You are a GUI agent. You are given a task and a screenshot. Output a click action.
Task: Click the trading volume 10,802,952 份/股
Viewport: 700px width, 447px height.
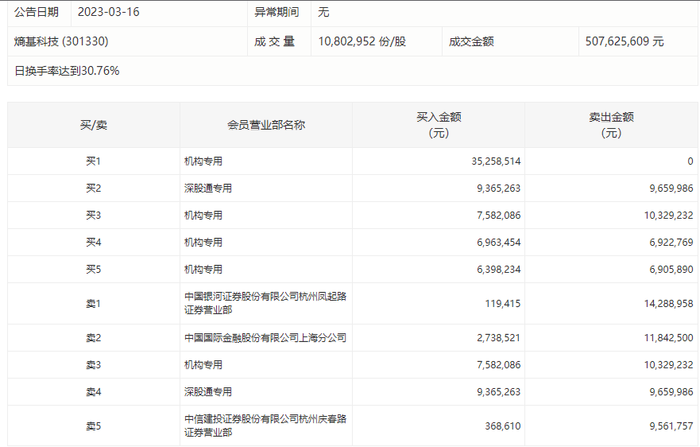[x=362, y=42]
